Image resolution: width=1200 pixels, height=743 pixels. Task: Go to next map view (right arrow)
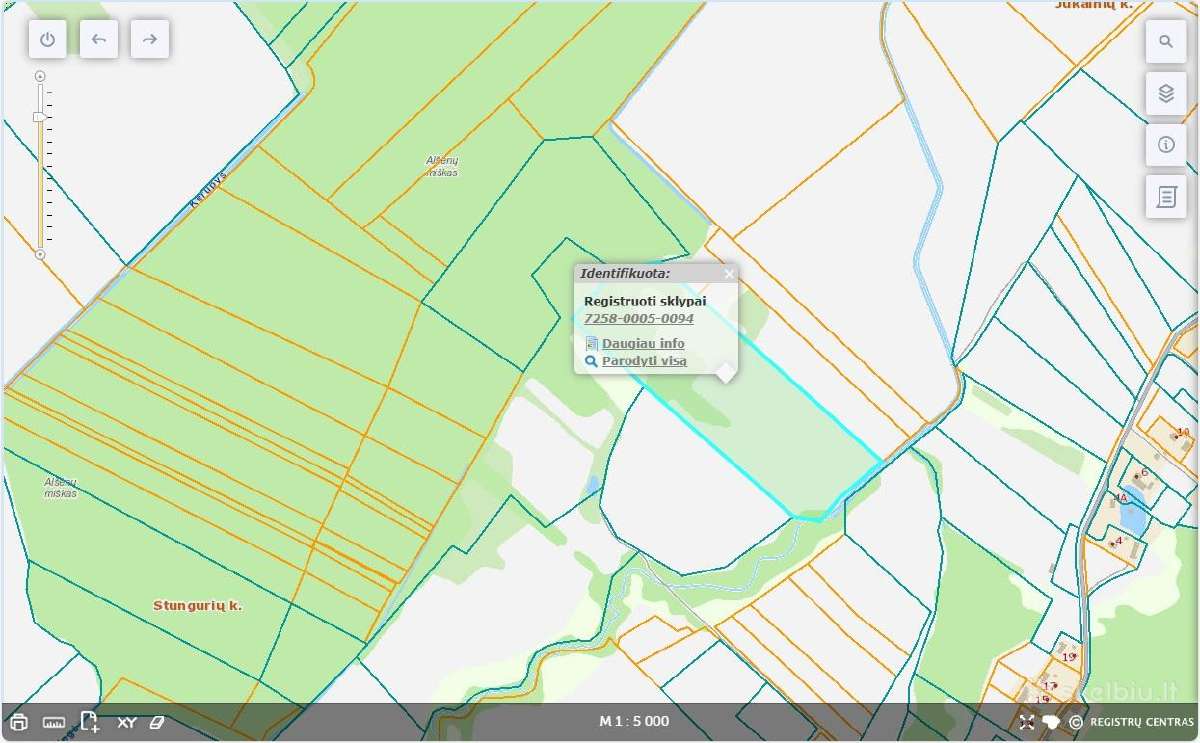[150, 39]
